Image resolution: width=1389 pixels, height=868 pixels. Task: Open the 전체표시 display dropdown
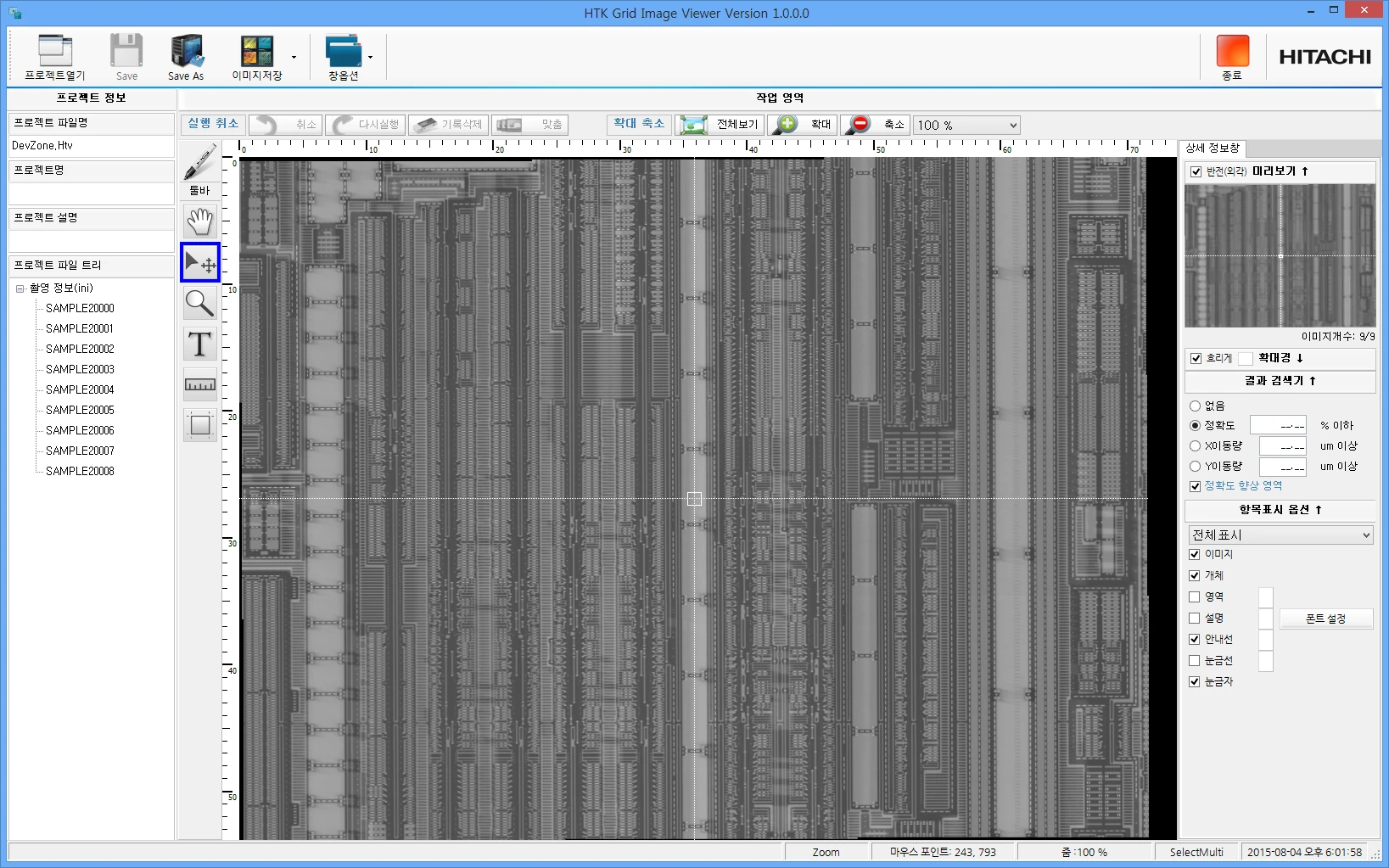pos(1280,535)
